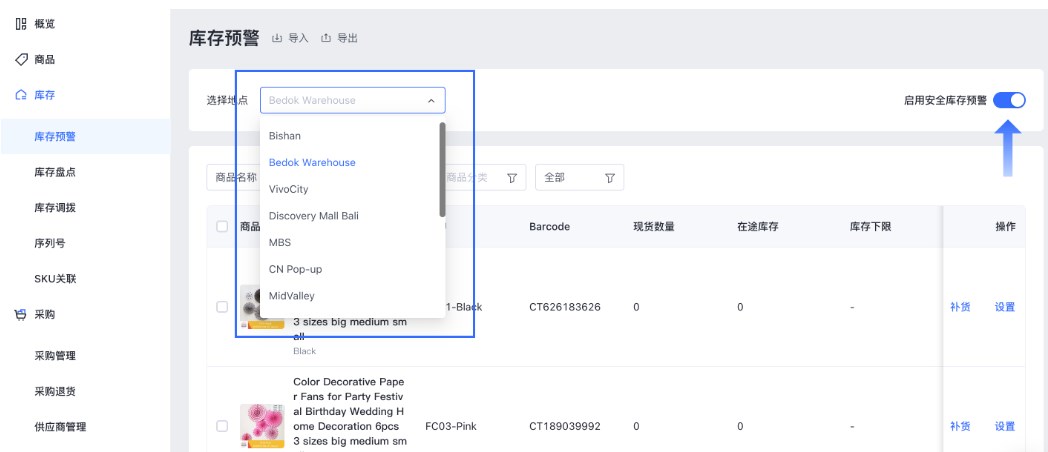This screenshot has width=1048, height=452.
Task: Check the select-all checkbox in table header
Action: pos(222,227)
